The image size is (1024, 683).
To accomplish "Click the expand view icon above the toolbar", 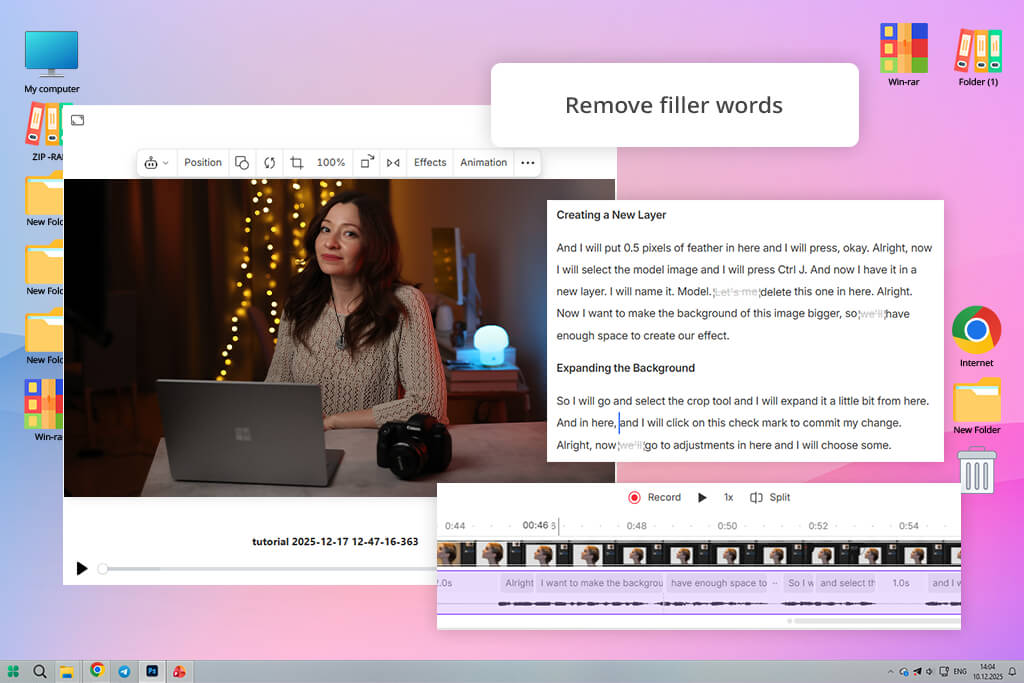I will click(78, 120).
